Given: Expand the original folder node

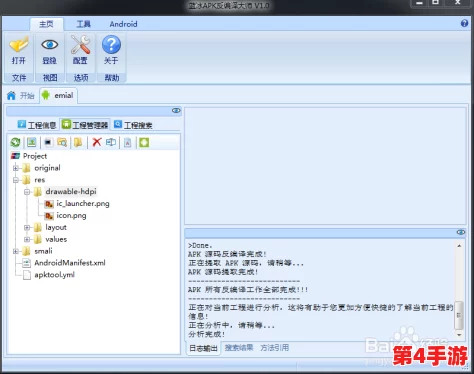Looking at the screenshot, I should click(x=16, y=168).
